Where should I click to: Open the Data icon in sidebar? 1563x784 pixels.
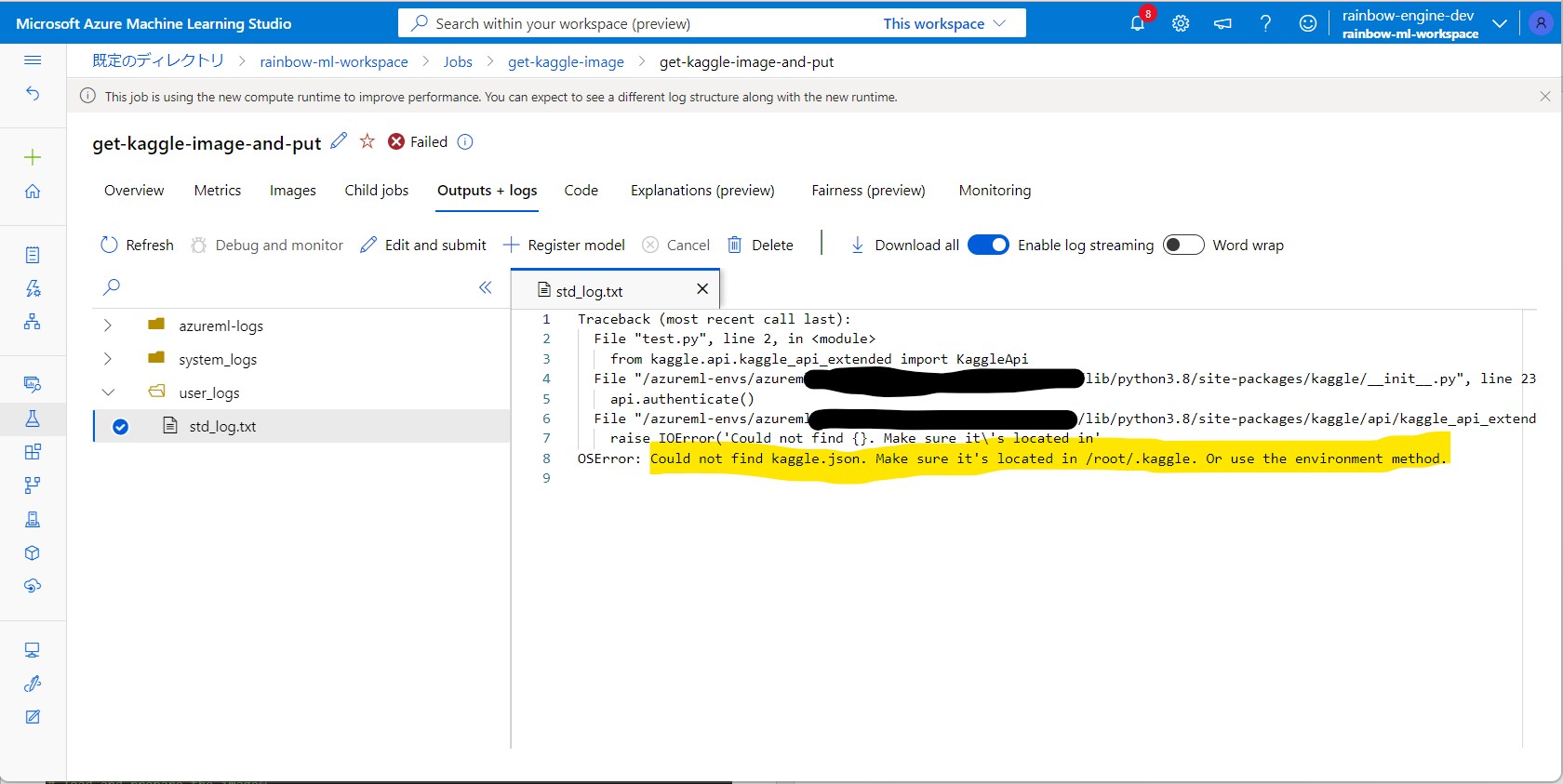[33, 384]
